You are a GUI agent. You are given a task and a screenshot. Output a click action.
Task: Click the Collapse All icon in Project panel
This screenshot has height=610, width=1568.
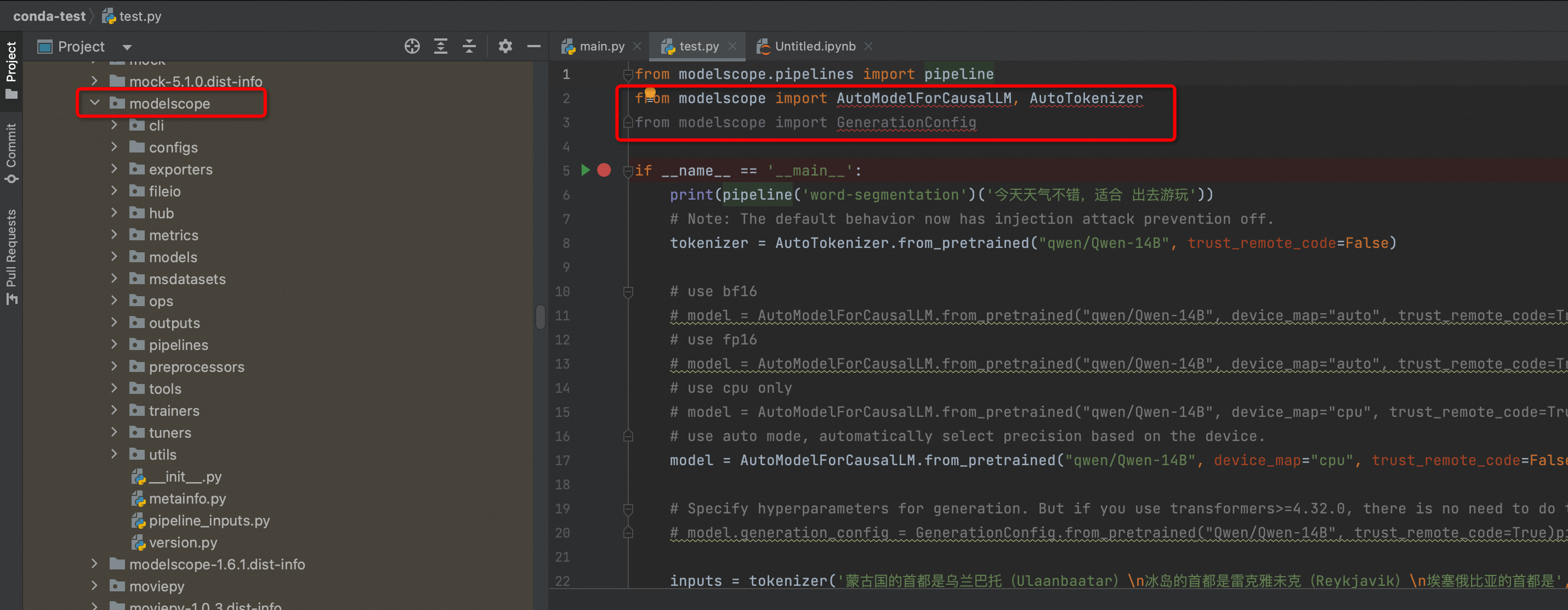pyautogui.click(x=469, y=46)
